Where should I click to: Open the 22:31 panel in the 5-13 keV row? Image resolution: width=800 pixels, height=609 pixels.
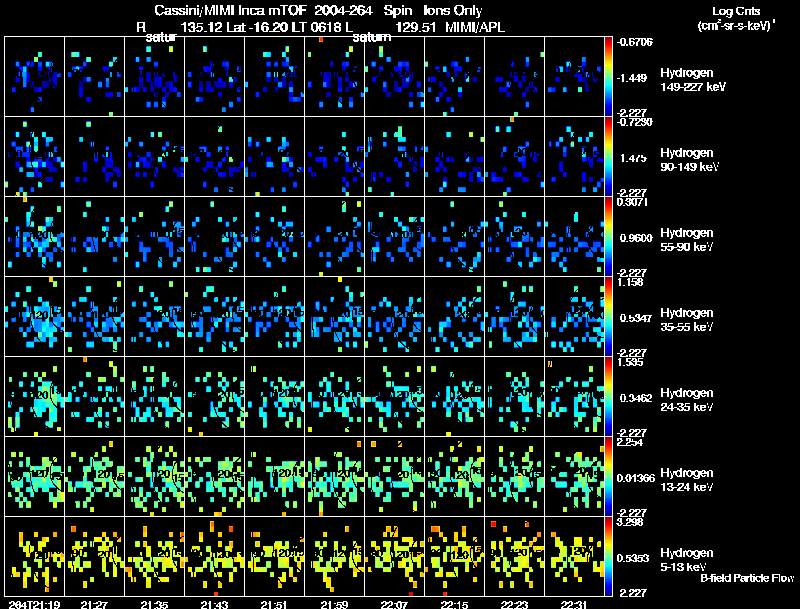point(574,556)
